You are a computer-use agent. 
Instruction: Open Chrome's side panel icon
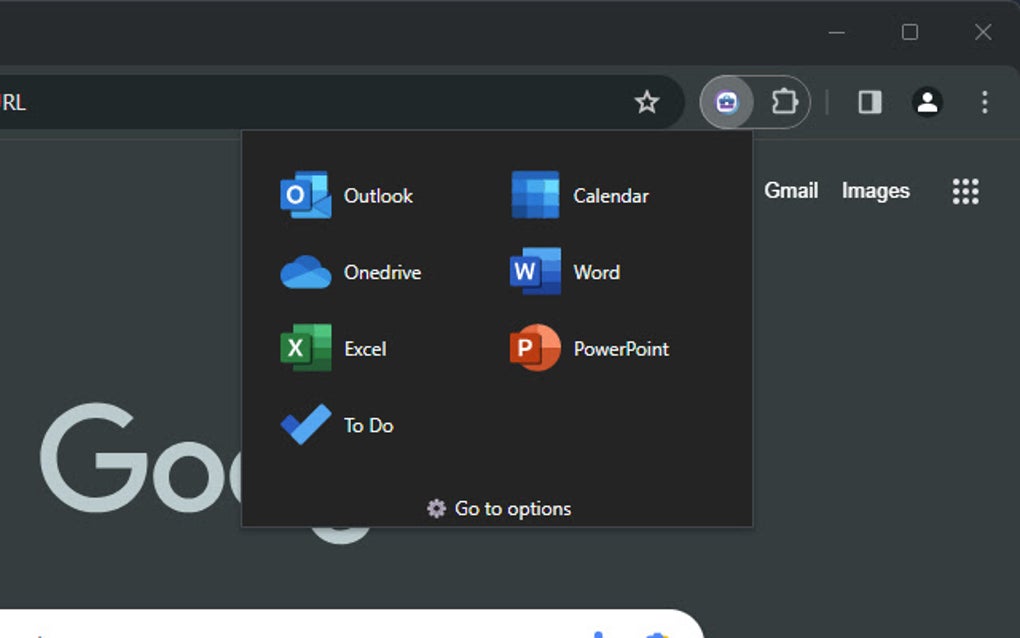pyautogui.click(x=869, y=102)
